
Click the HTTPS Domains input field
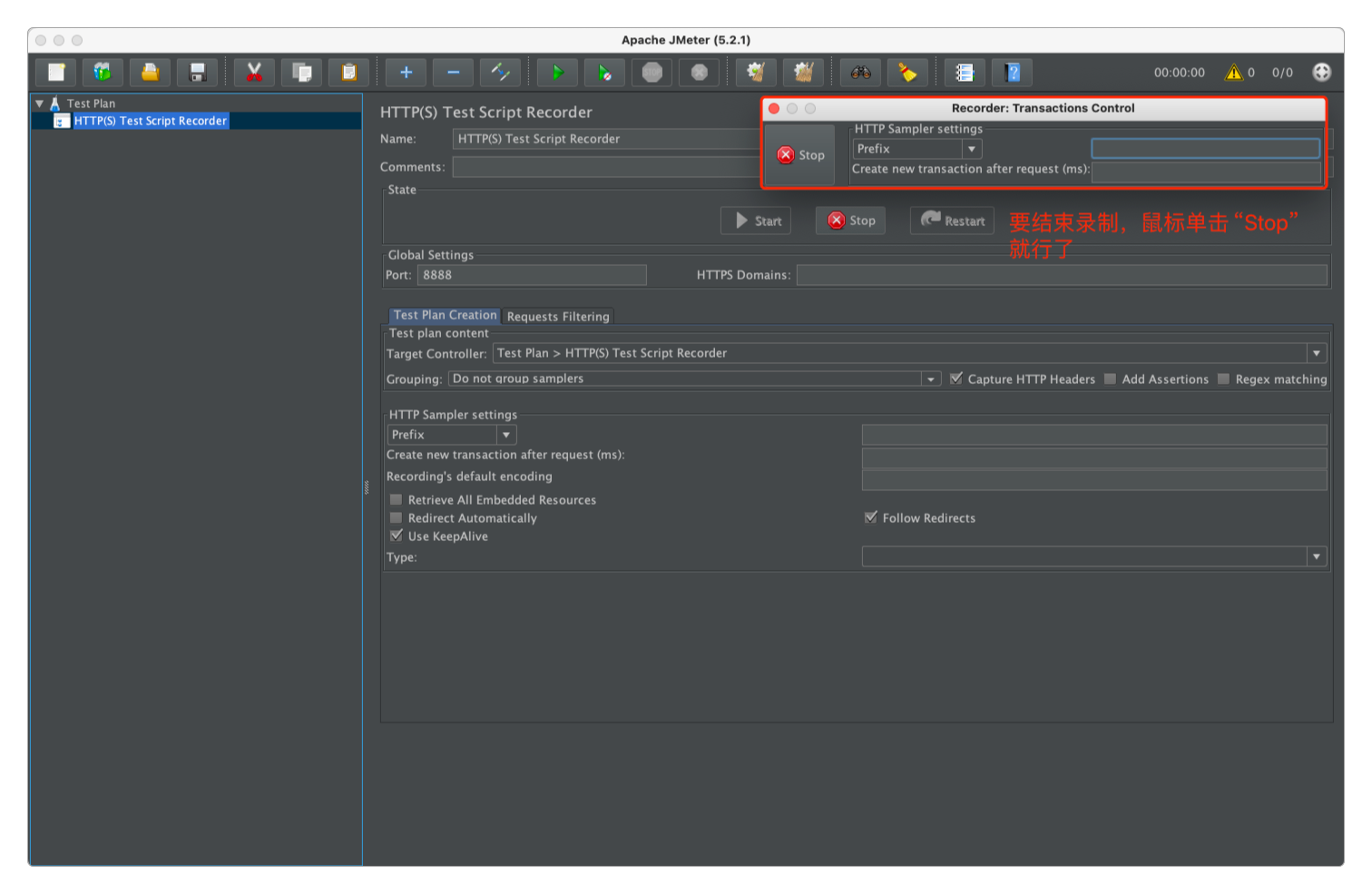coord(1062,275)
